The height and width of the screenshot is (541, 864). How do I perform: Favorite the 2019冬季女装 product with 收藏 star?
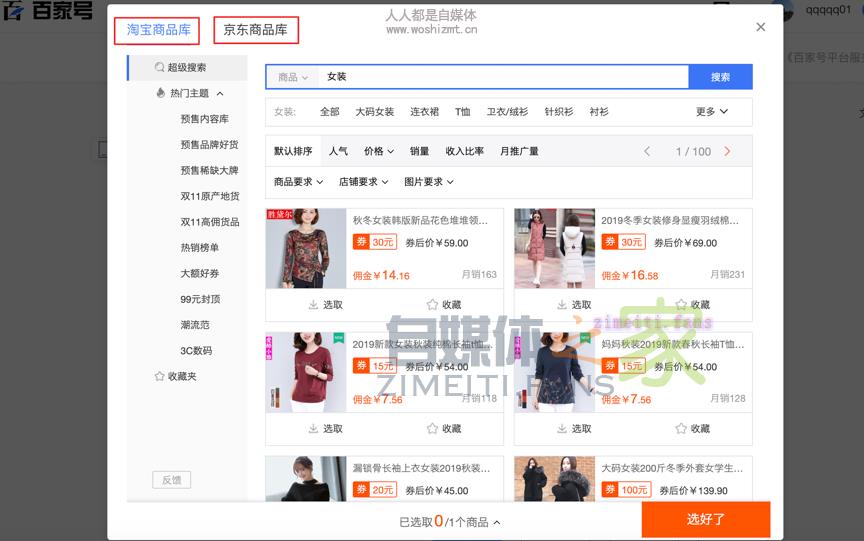tap(681, 305)
